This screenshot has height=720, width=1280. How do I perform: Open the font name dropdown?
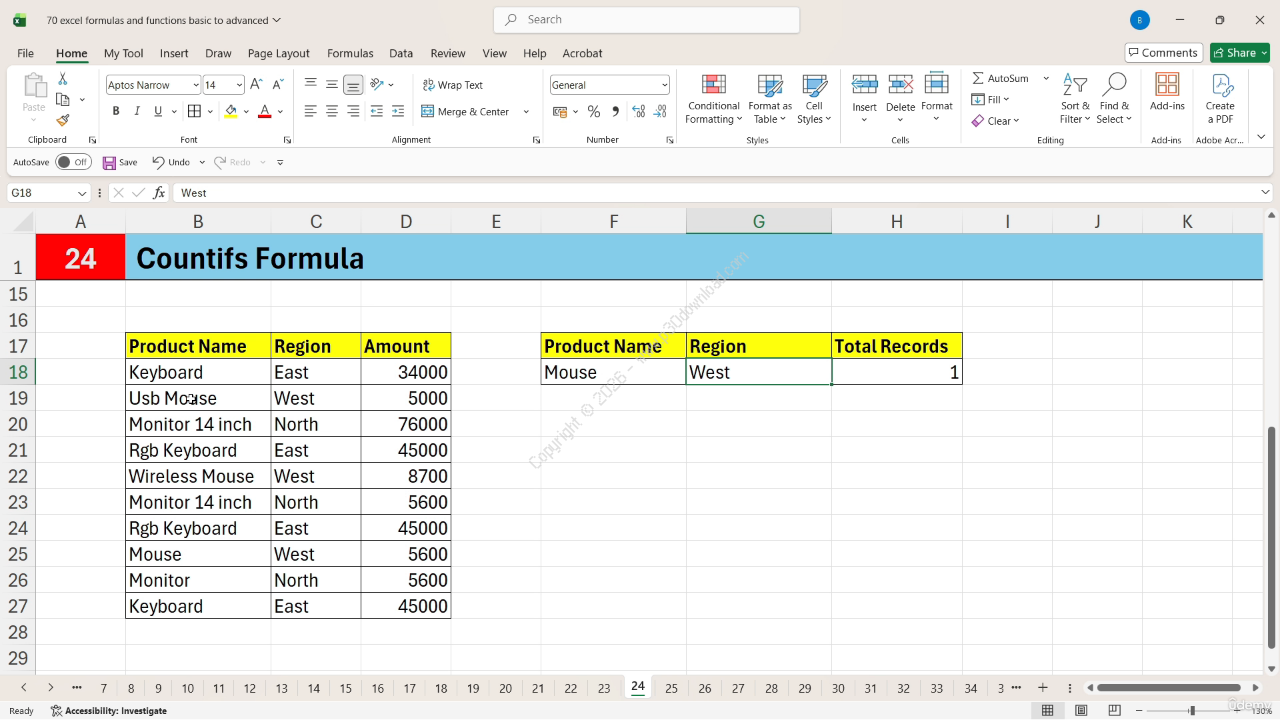tap(194, 85)
